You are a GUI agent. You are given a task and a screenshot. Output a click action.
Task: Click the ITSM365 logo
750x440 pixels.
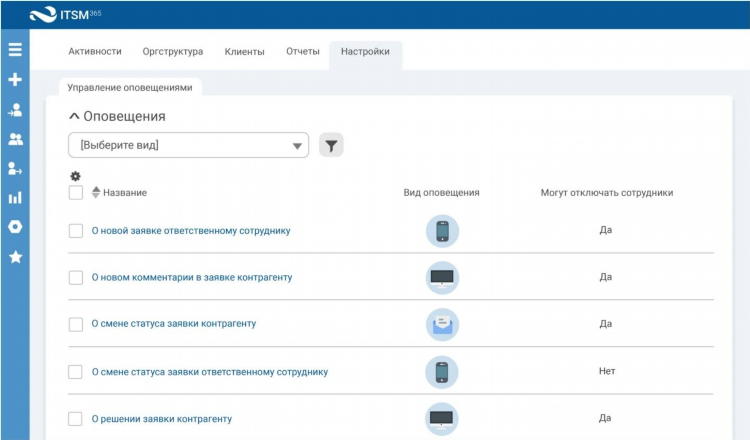(66, 14)
